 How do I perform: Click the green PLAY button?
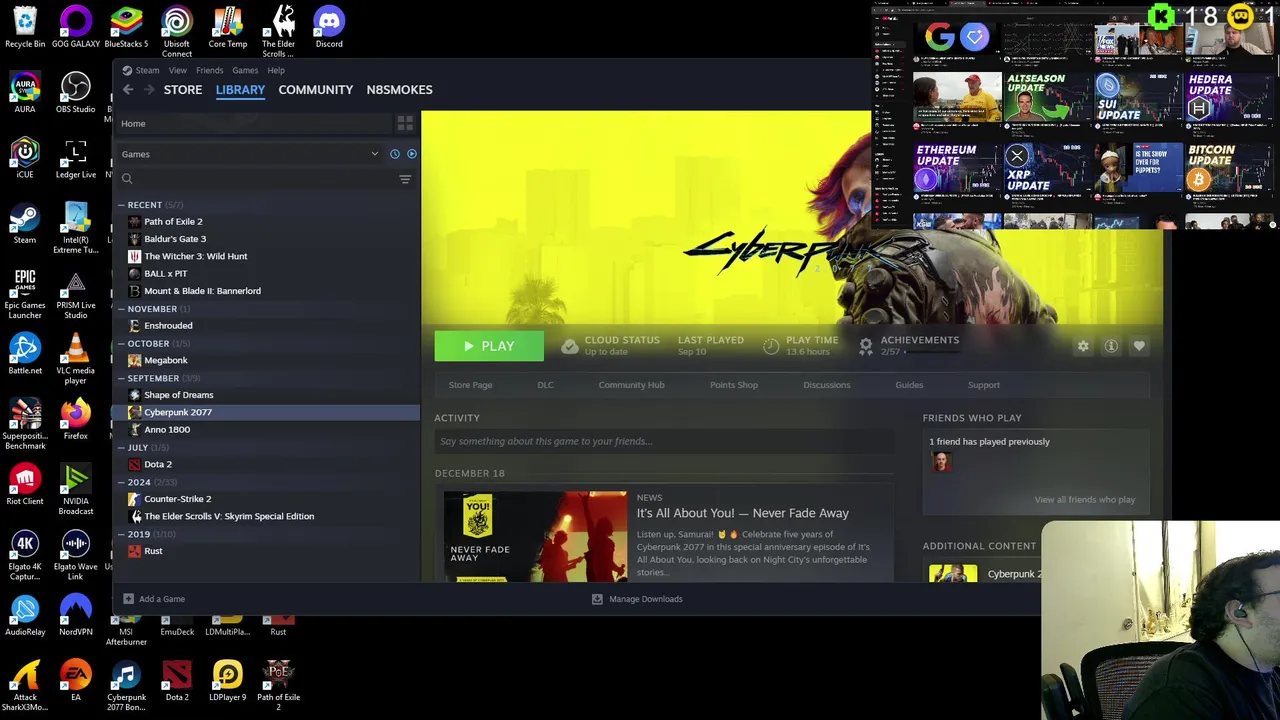pyautogui.click(x=489, y=346)
